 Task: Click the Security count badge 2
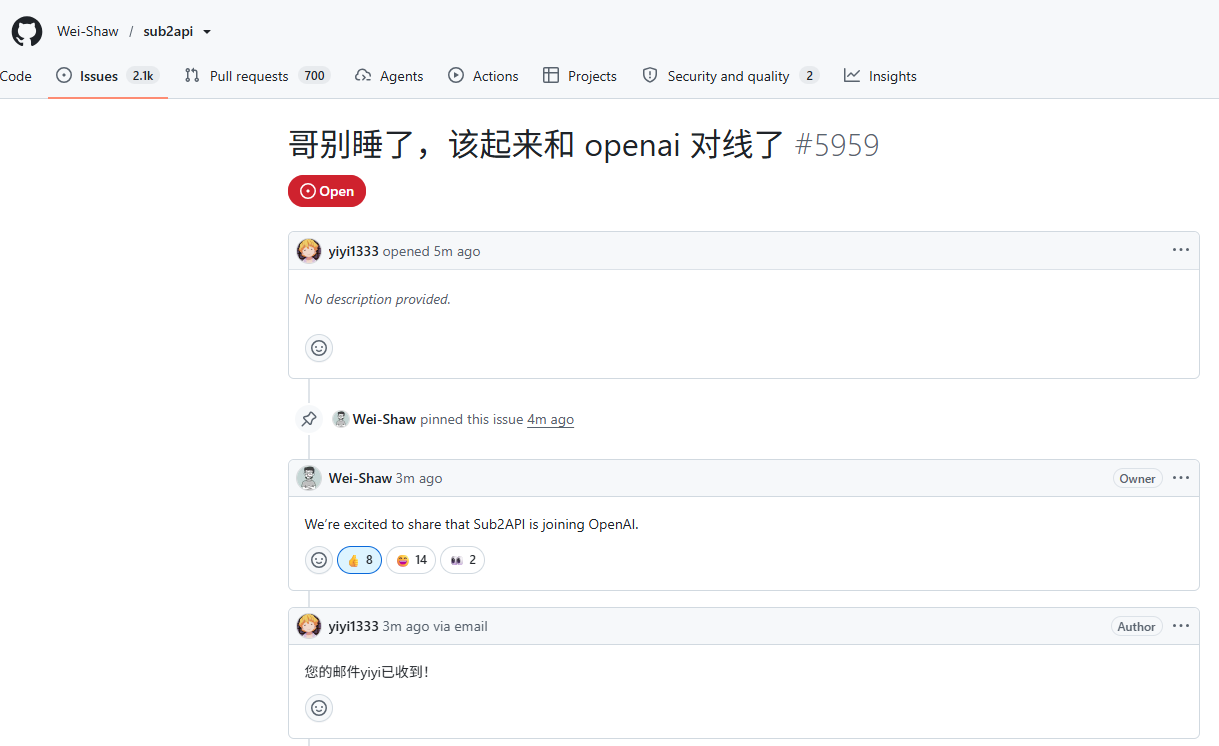(x=809, y=76)
